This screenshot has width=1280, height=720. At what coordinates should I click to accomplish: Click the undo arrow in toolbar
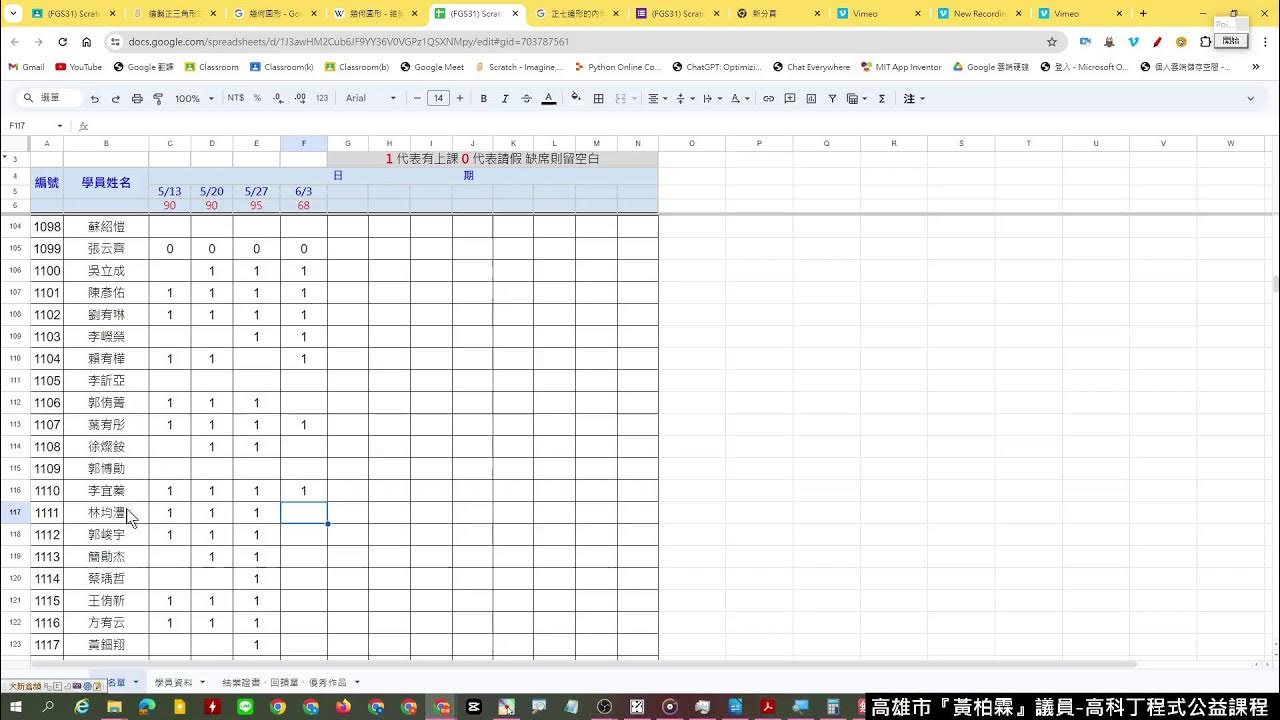[95, 99]
